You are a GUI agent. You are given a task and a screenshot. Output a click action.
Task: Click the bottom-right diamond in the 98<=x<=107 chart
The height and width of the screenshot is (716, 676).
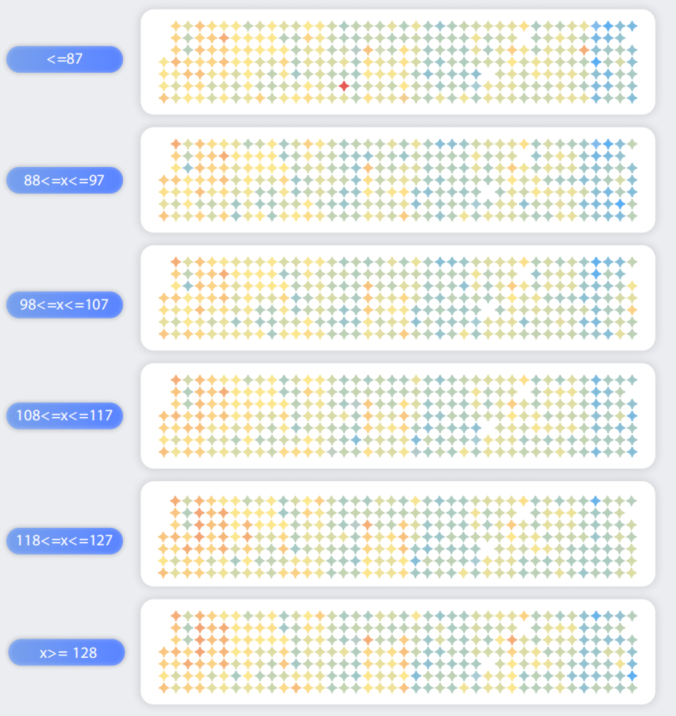pos(632,334)
